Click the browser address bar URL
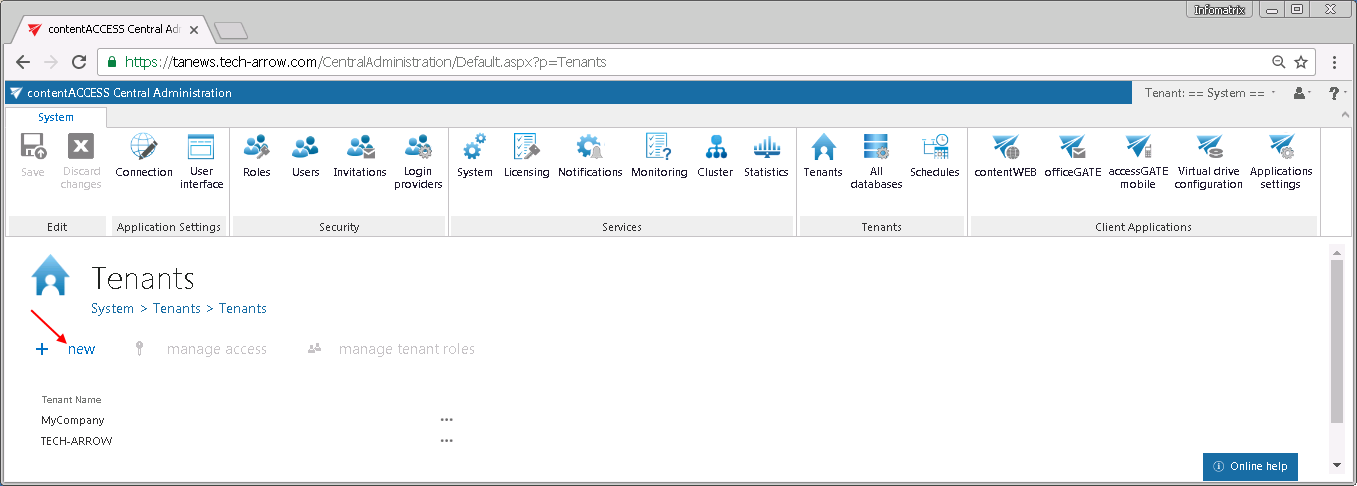 (365, 62)
